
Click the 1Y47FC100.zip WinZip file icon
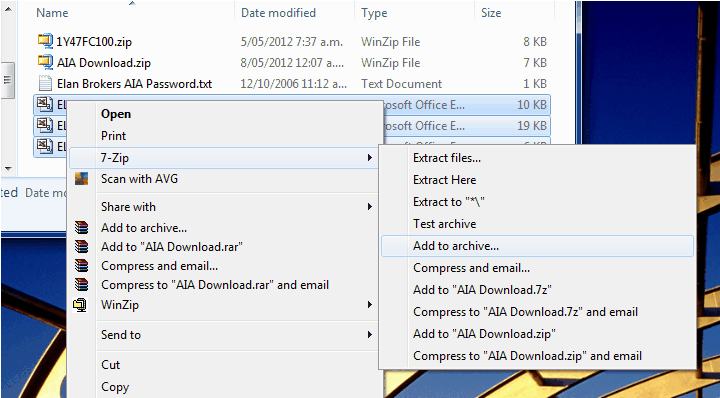point(45,41)
